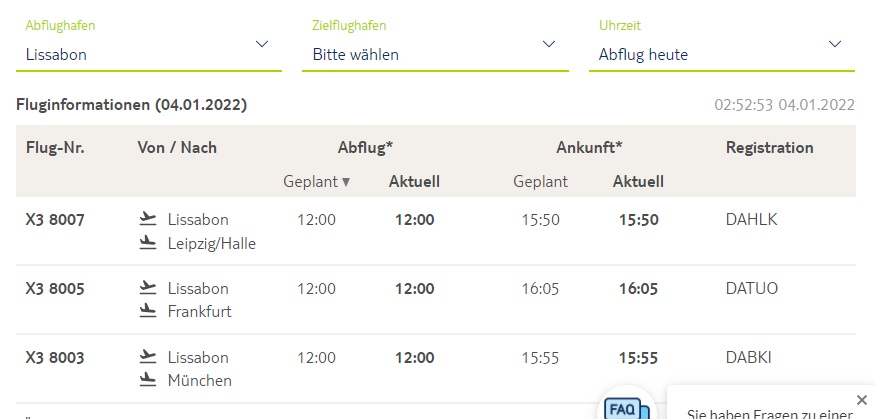Click the Ankunft* column header
The width and height of the screenshot is (875, 419).
(589, 147)
